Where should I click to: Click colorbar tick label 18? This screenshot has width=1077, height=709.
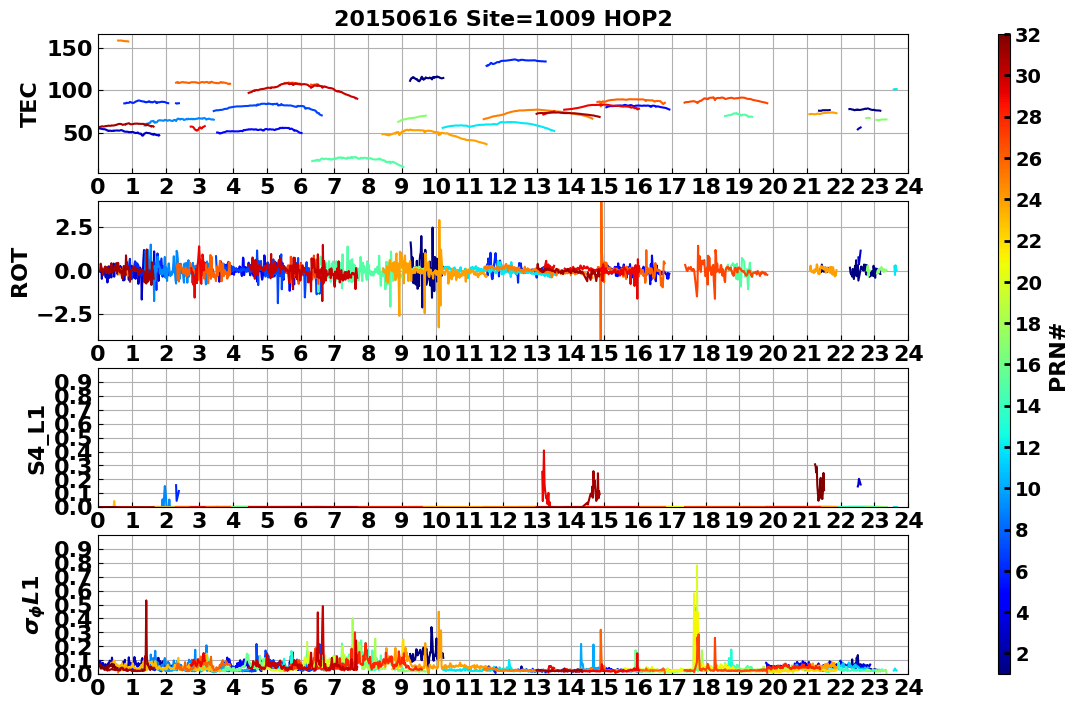click(1028, 324)
